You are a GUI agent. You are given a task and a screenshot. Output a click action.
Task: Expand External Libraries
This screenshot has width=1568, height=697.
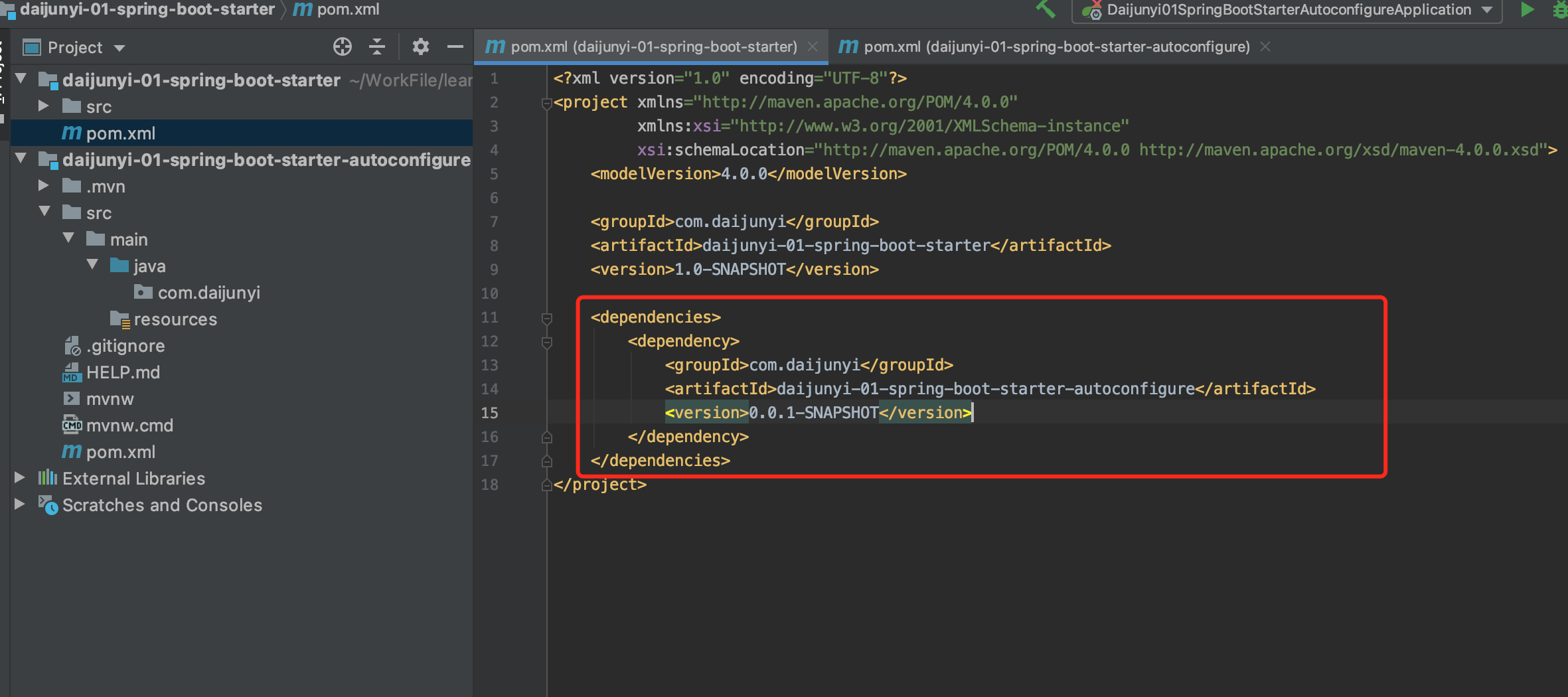[19, 477]
